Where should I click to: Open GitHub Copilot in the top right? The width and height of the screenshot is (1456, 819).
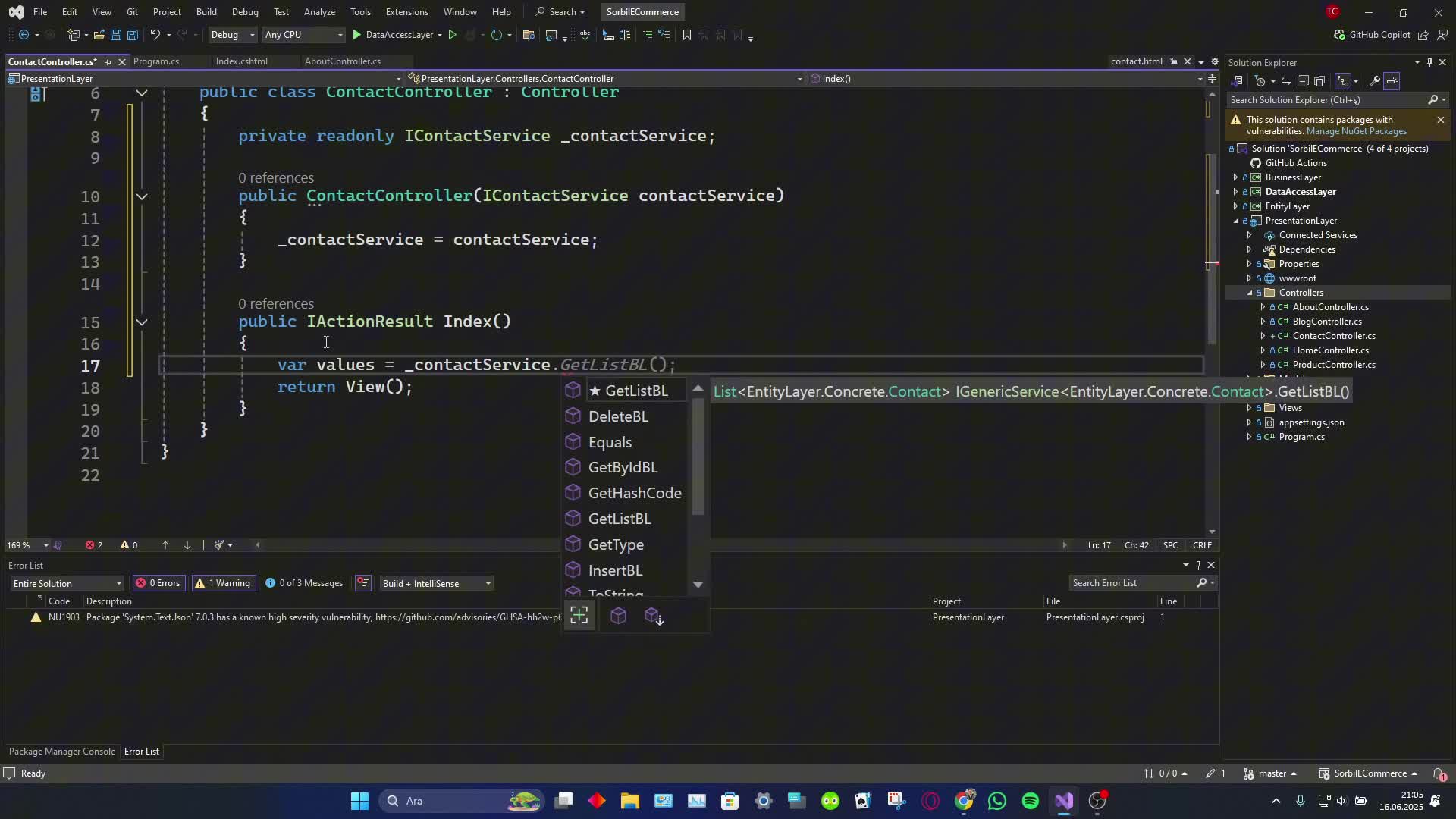1372,35
